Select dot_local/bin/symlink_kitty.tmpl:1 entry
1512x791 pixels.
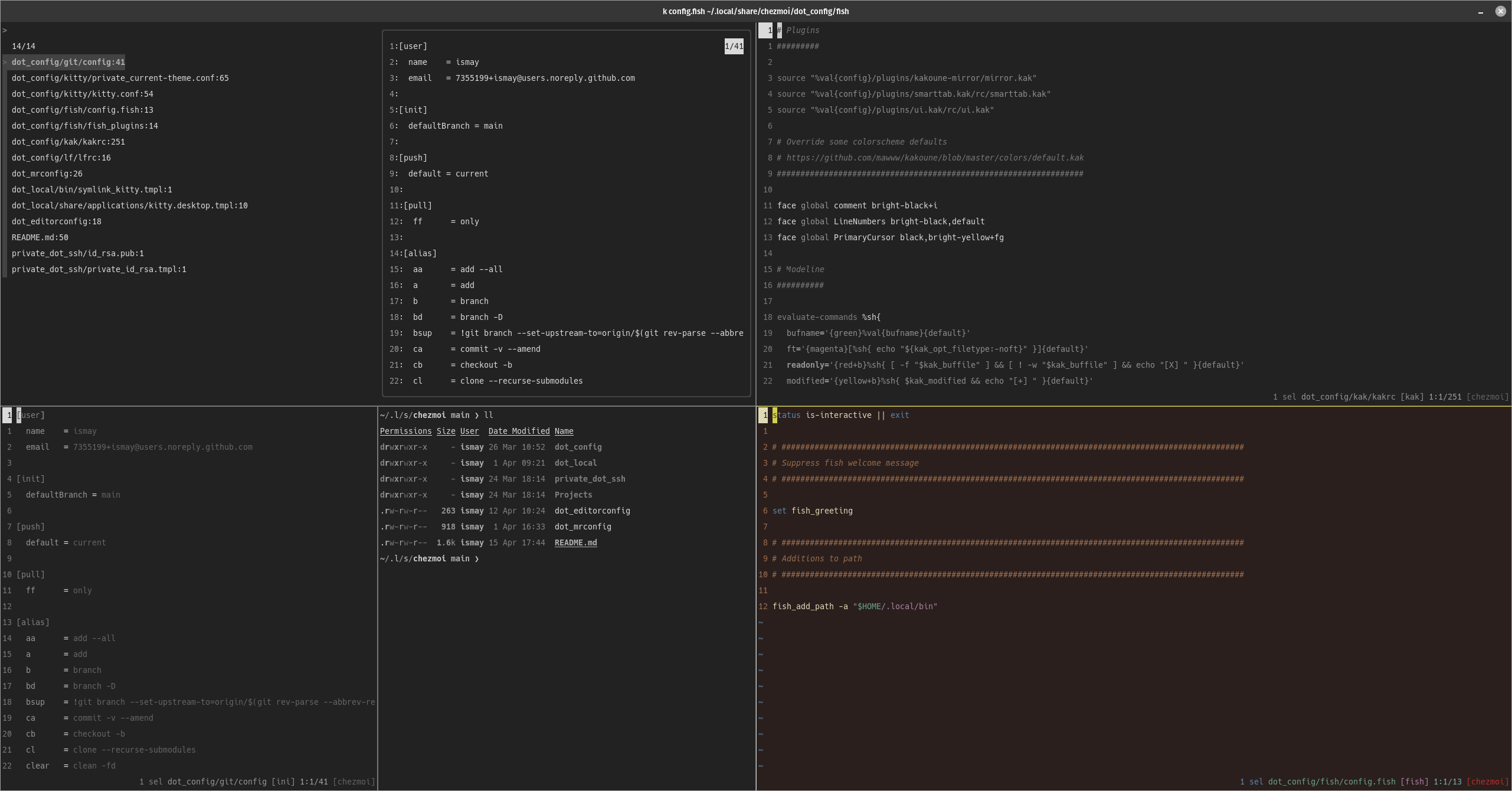pyautogui.click(x=92, y=189)
